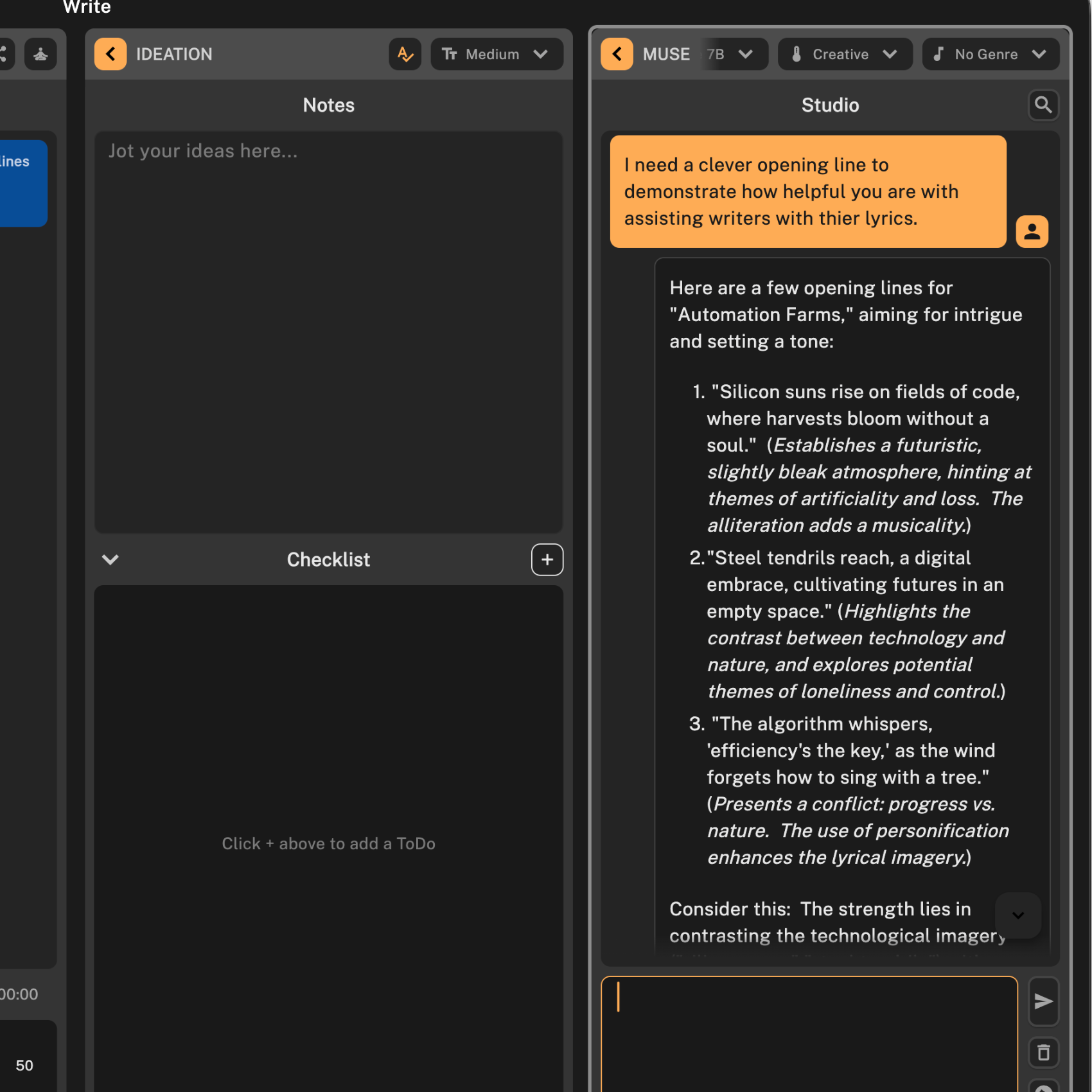Focus the Muse chat message input box
This screenshot has height=1092, width=1092.
pos(809,1034)
